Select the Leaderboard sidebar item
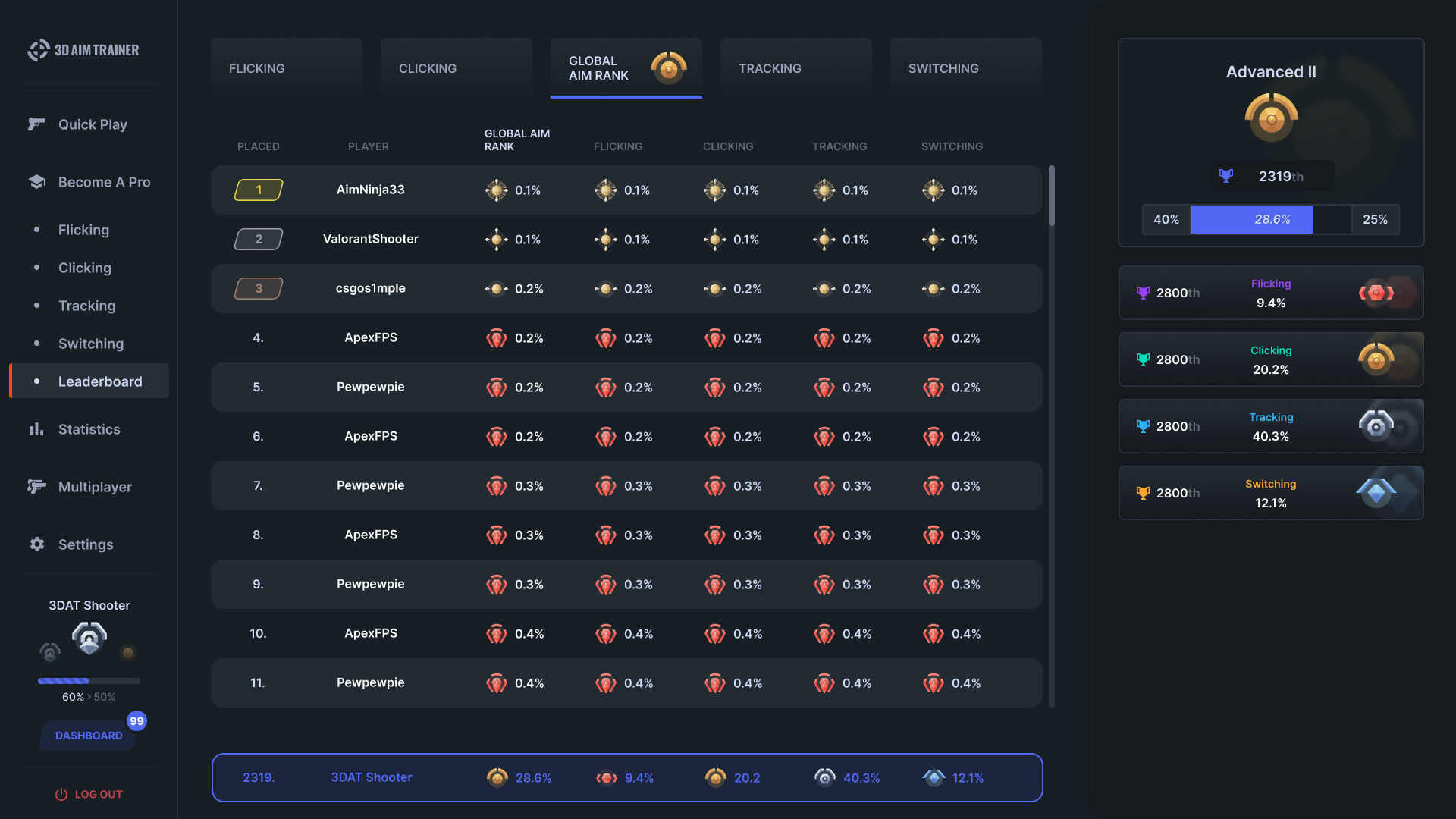 [x=98, y=380]
